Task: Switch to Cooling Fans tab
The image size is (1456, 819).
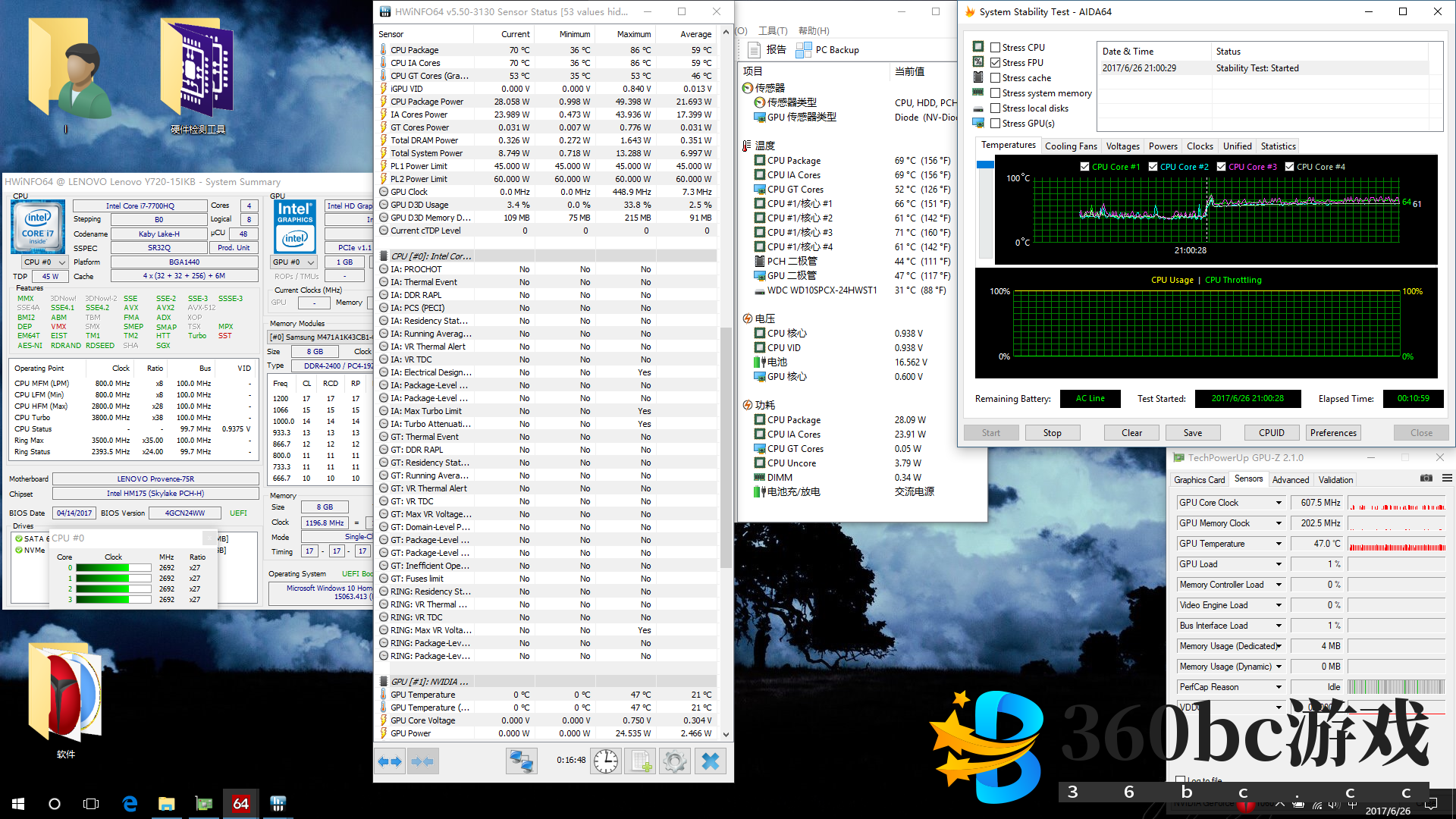Action: tap(1070, 146)
